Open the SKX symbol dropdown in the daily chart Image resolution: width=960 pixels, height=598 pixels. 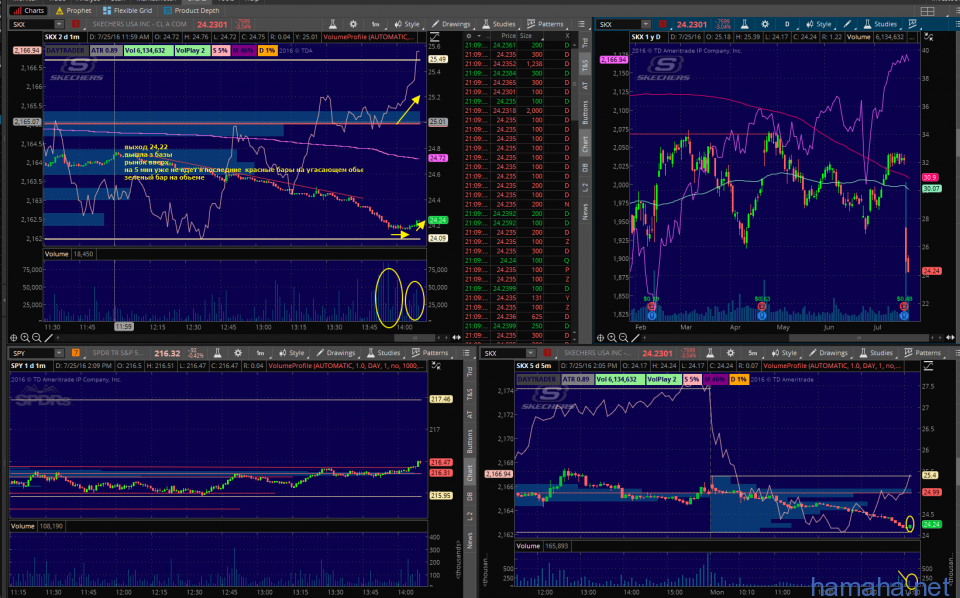(x=646, y=24)
